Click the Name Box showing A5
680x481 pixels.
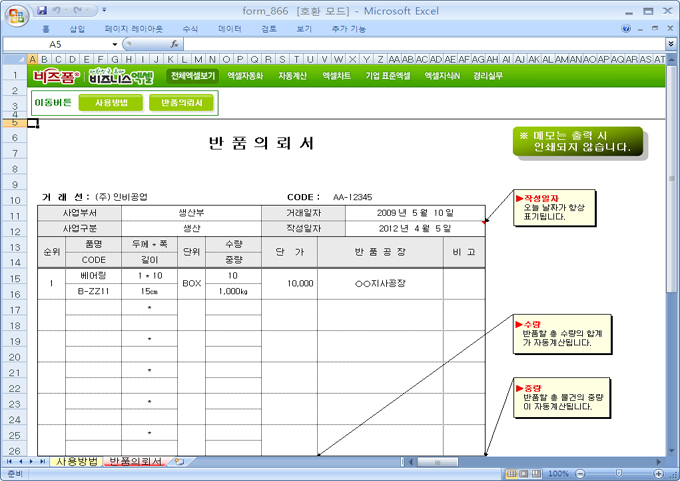[x=56, y=44]
